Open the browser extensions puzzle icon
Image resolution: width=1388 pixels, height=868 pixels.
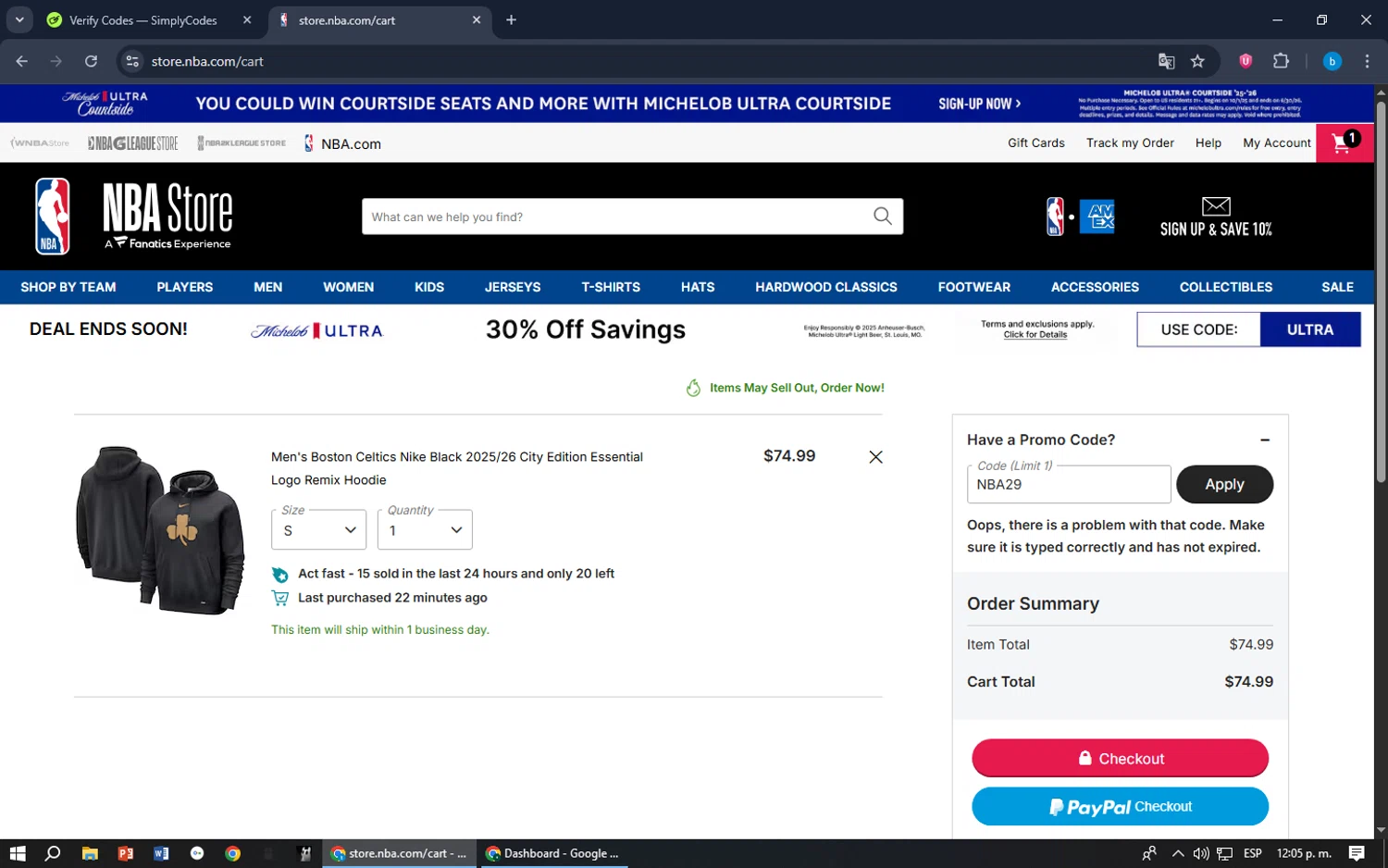[x=1281, y=61]
